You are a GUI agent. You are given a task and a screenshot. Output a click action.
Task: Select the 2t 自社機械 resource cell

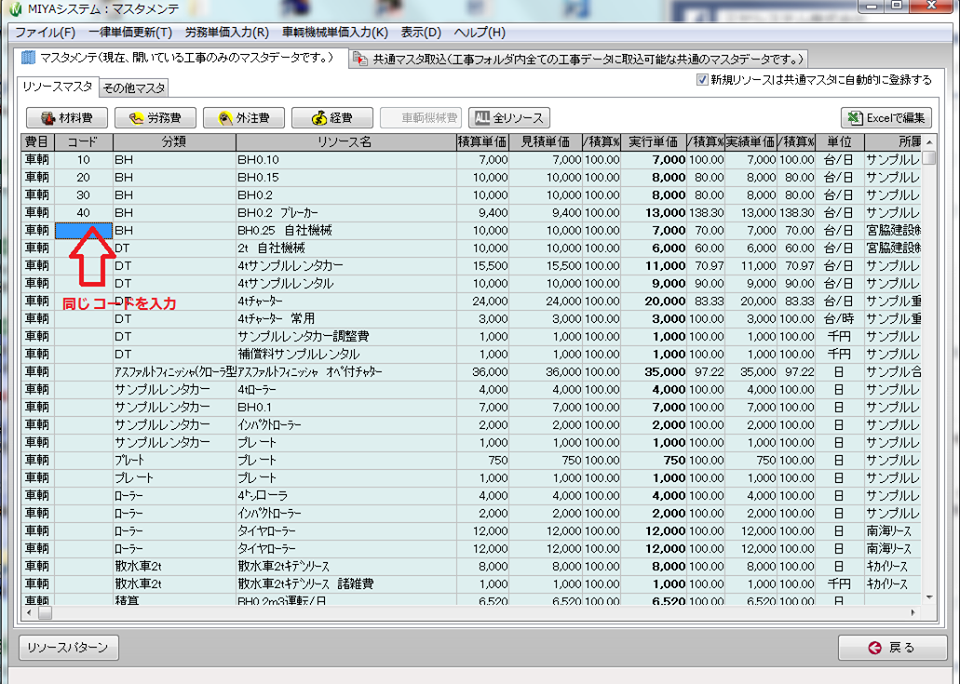346,248
